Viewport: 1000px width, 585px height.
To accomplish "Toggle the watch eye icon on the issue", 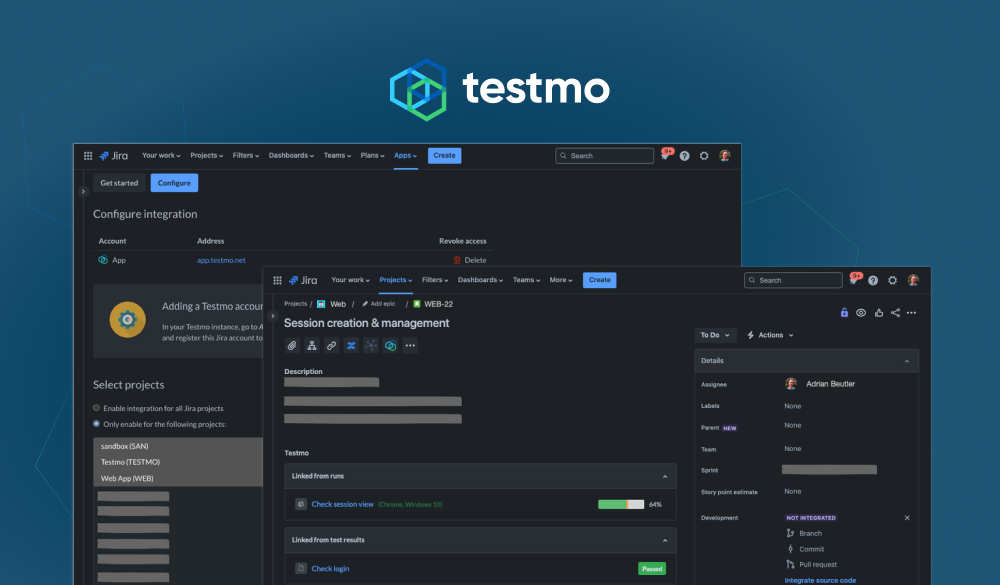I will point(861,313).
